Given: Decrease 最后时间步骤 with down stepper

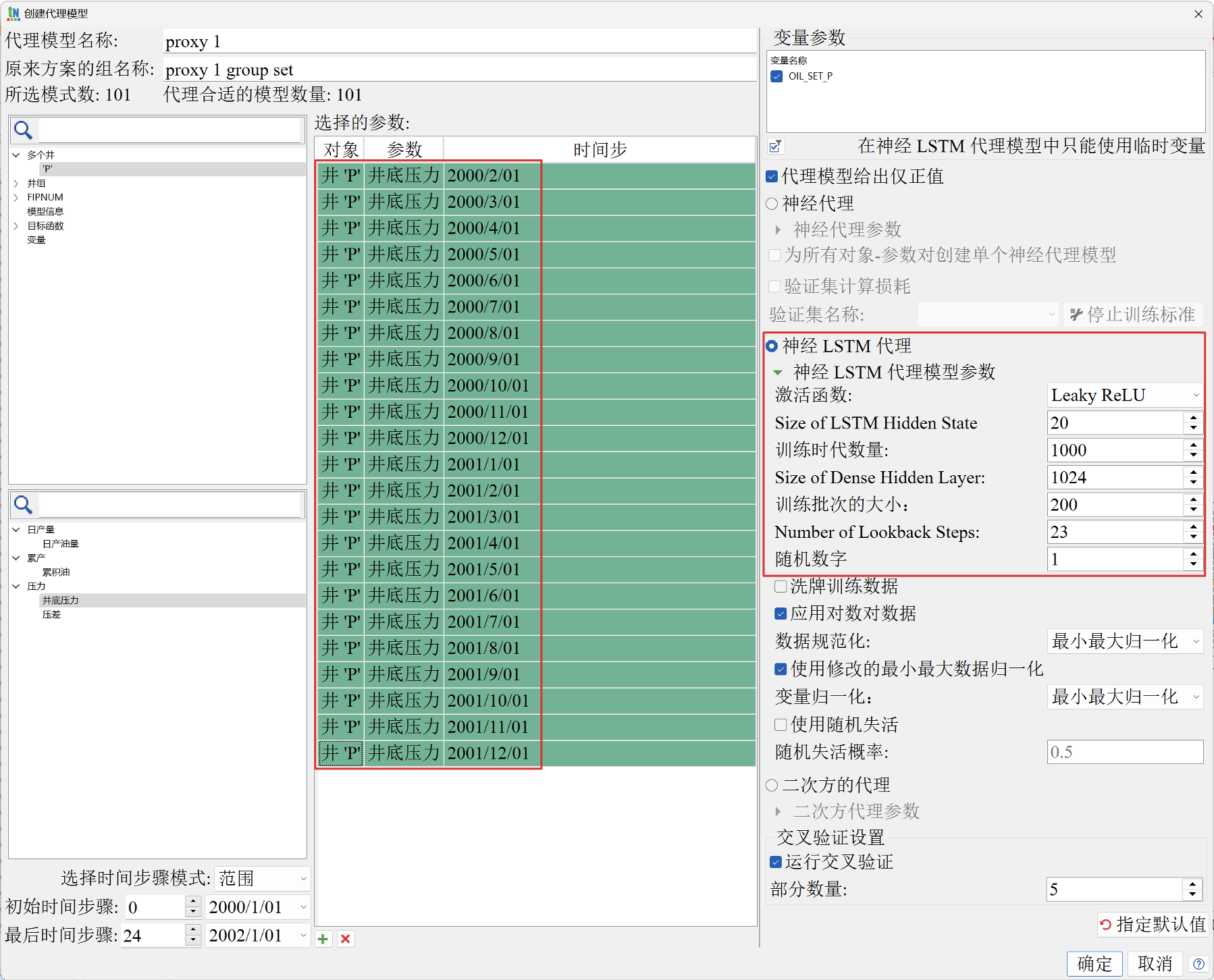Looking at the screenshot, I should click(193, 941).
